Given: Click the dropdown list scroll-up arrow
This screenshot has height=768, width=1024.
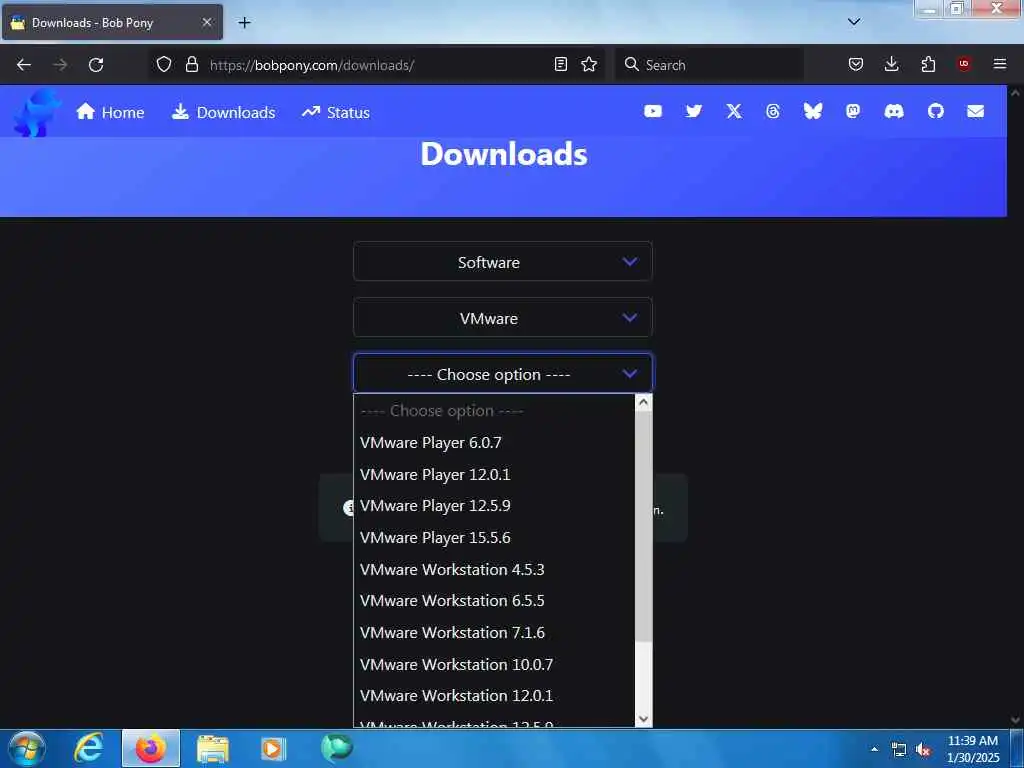Looking at the screenshot, I should pos(643,402).
